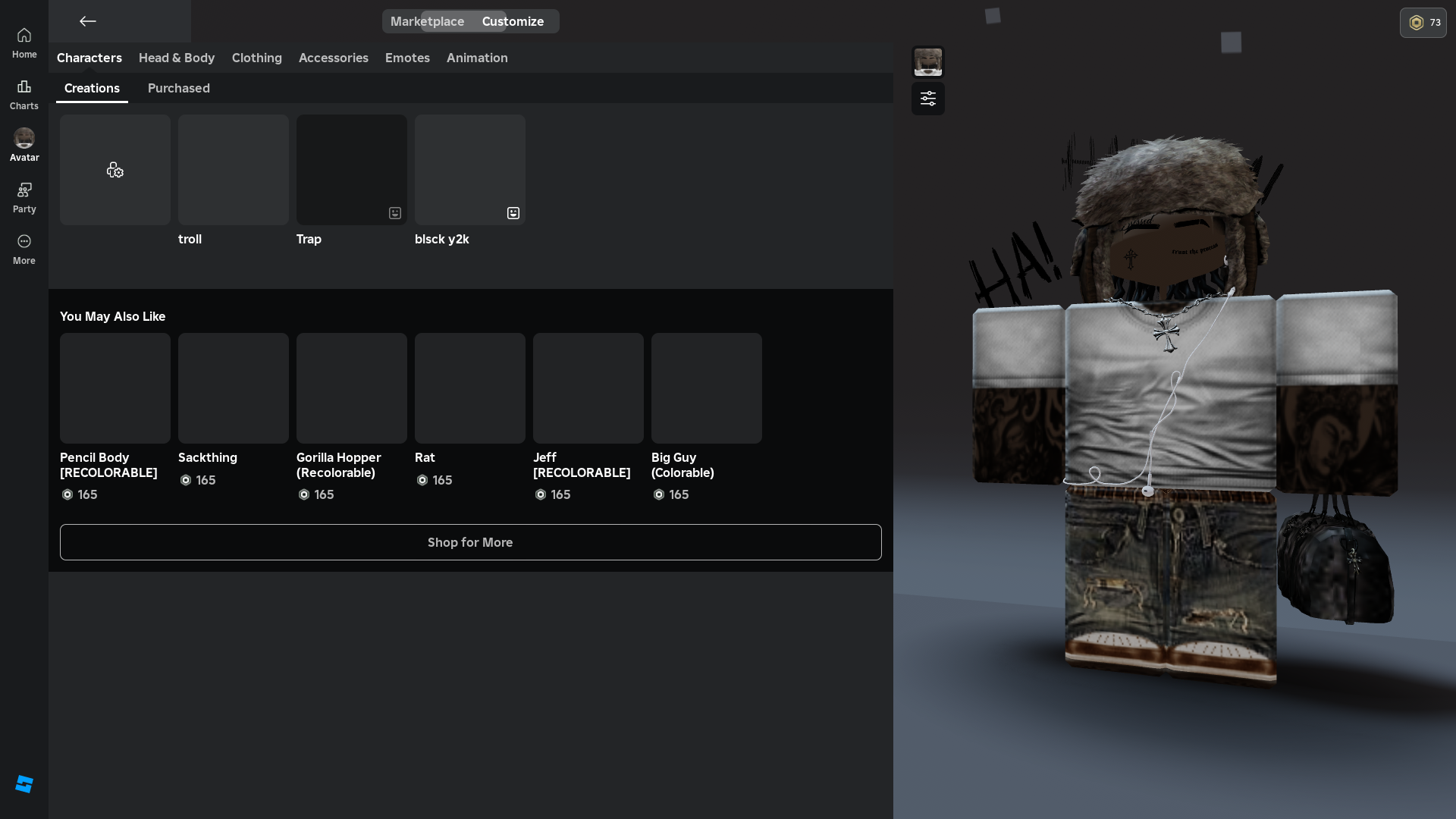Open Party in sidebar
Viewport: 1456px width, 819px height.
(x=24, y=198)
